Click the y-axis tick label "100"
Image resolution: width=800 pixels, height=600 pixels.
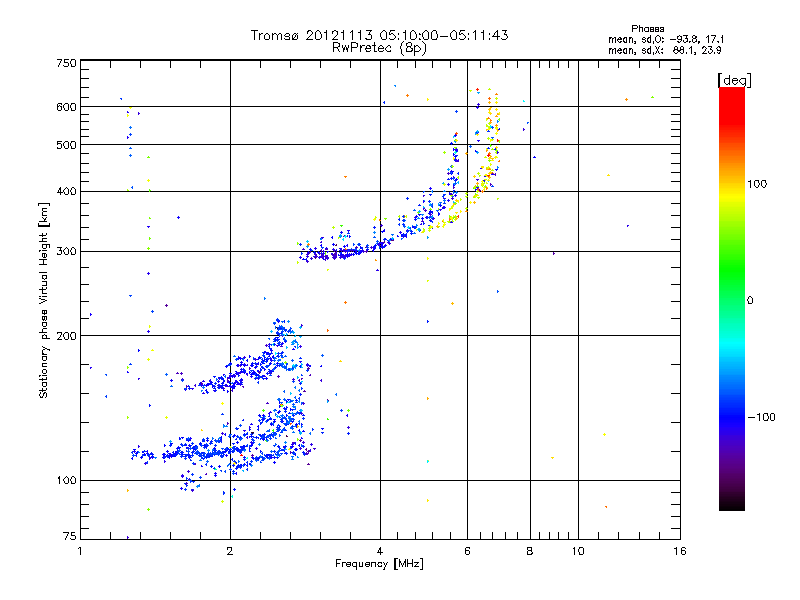click(x=66, y=481)
